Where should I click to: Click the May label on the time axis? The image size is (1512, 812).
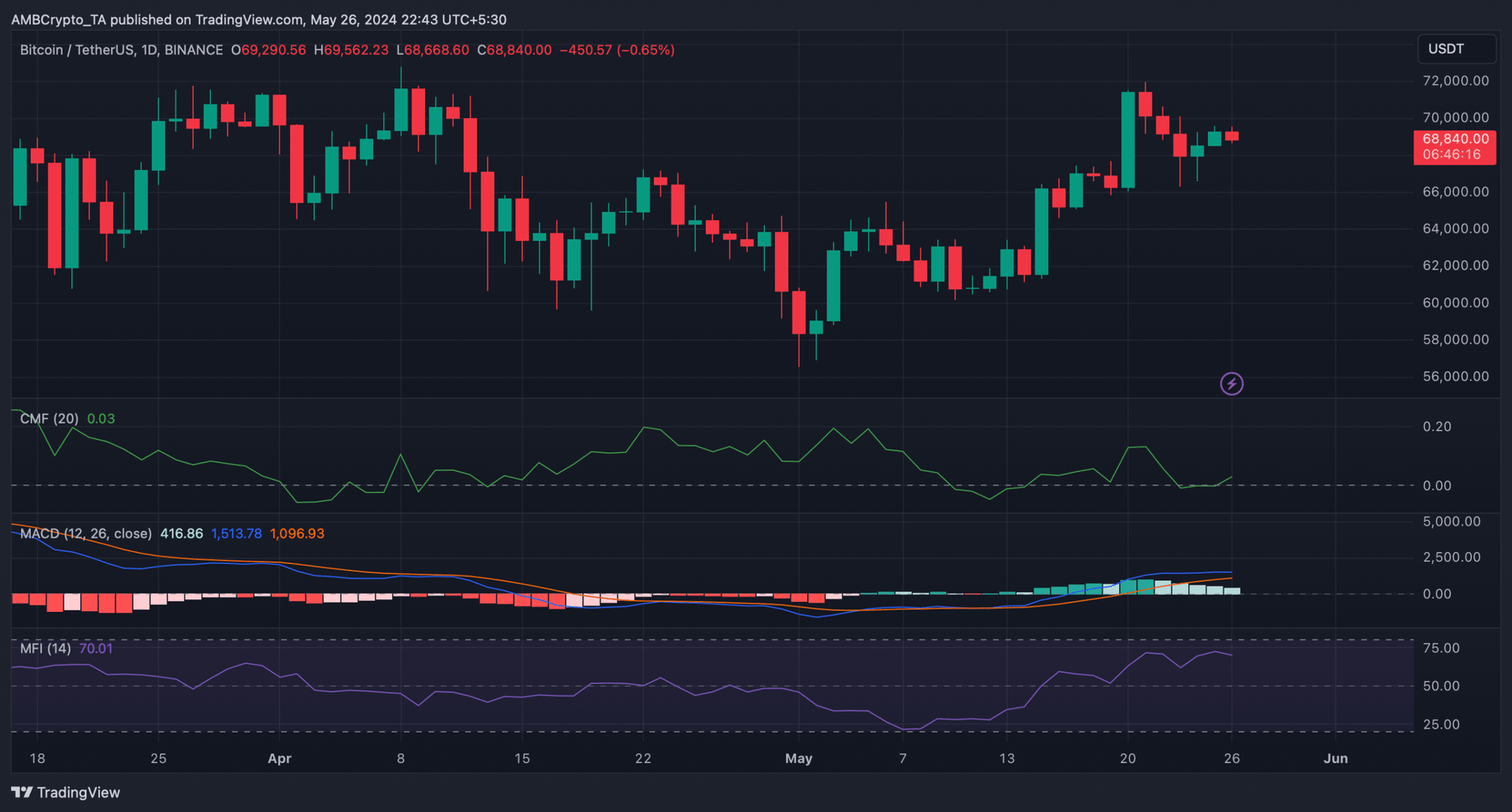[x=799, y=758]
